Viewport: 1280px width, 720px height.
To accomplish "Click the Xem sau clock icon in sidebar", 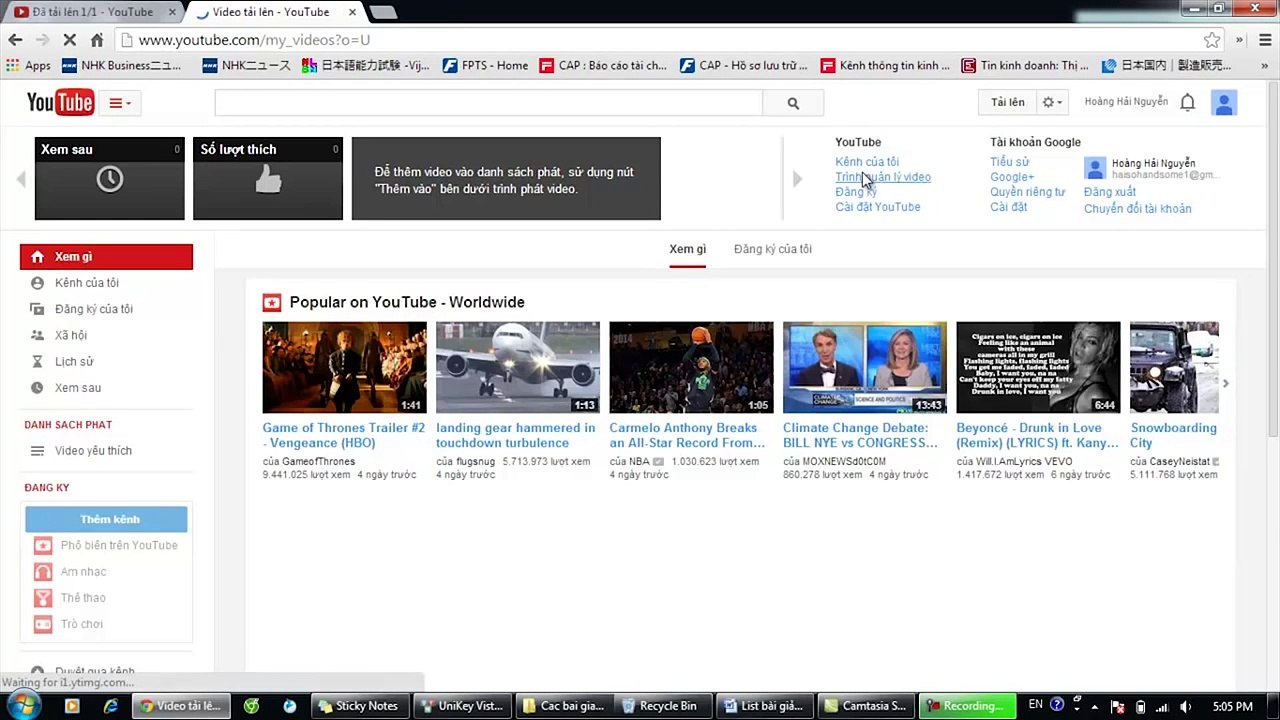I will point(37,387).
